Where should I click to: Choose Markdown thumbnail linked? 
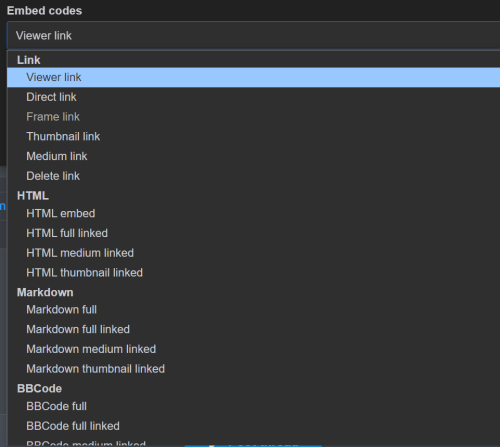[253, 369]
